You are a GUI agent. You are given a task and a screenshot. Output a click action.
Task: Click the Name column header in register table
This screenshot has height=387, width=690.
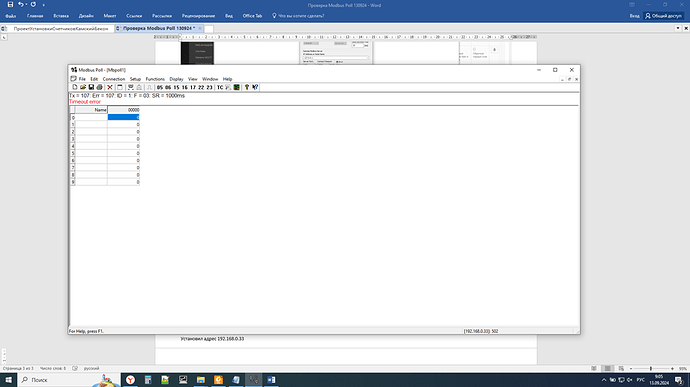[91, 110]
